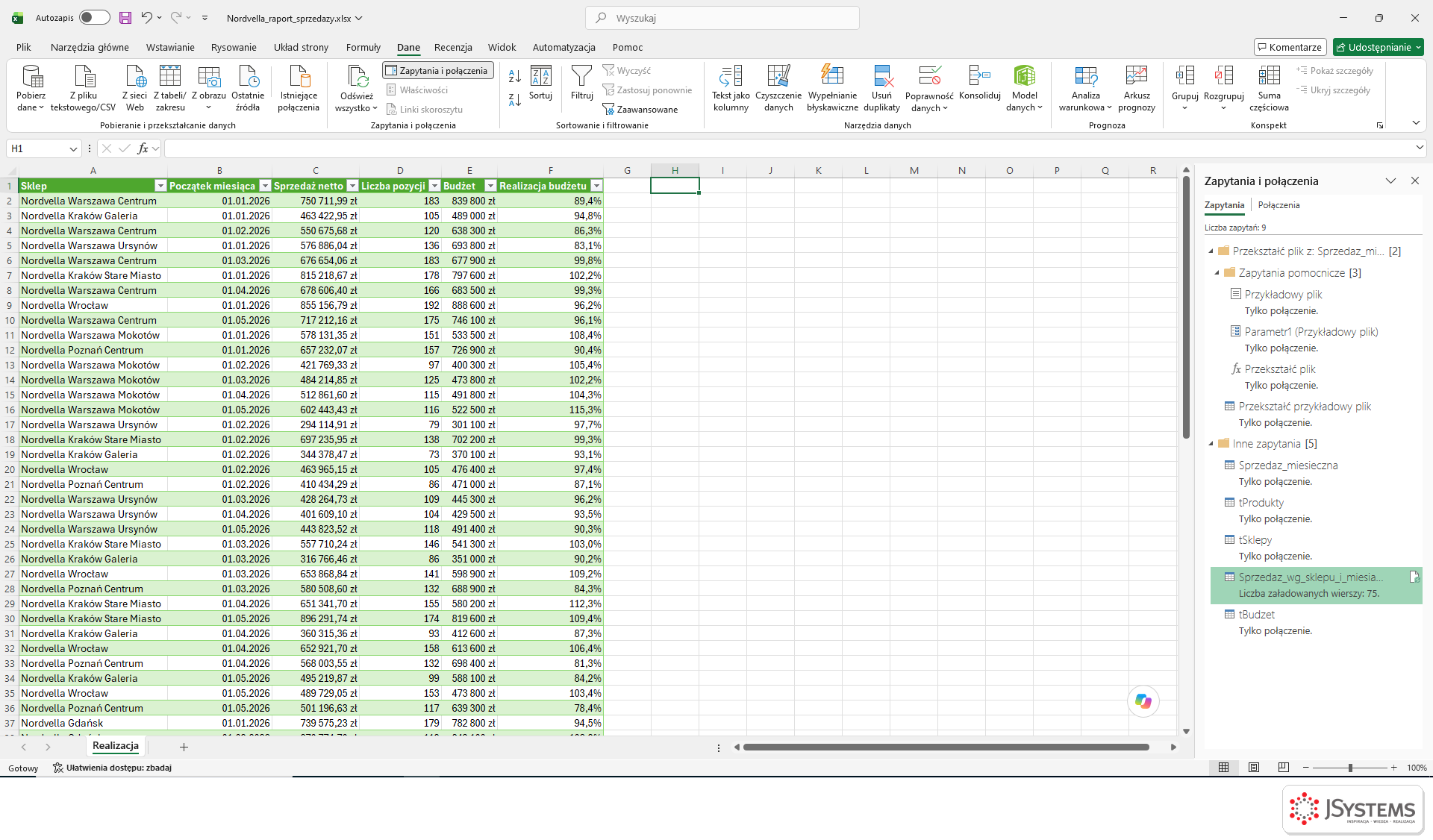1433x840 pixels.
Task: Open the Name Box dropdown arrow
Action: point(73,149)
